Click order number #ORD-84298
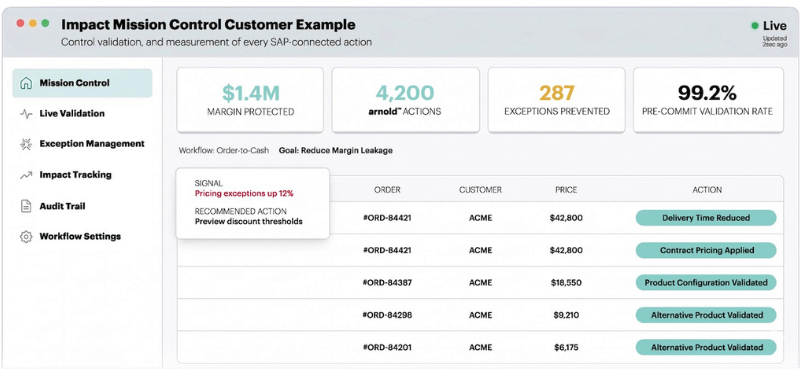The height and width of the screenshot is (375, 800). [x=387, y=315]
